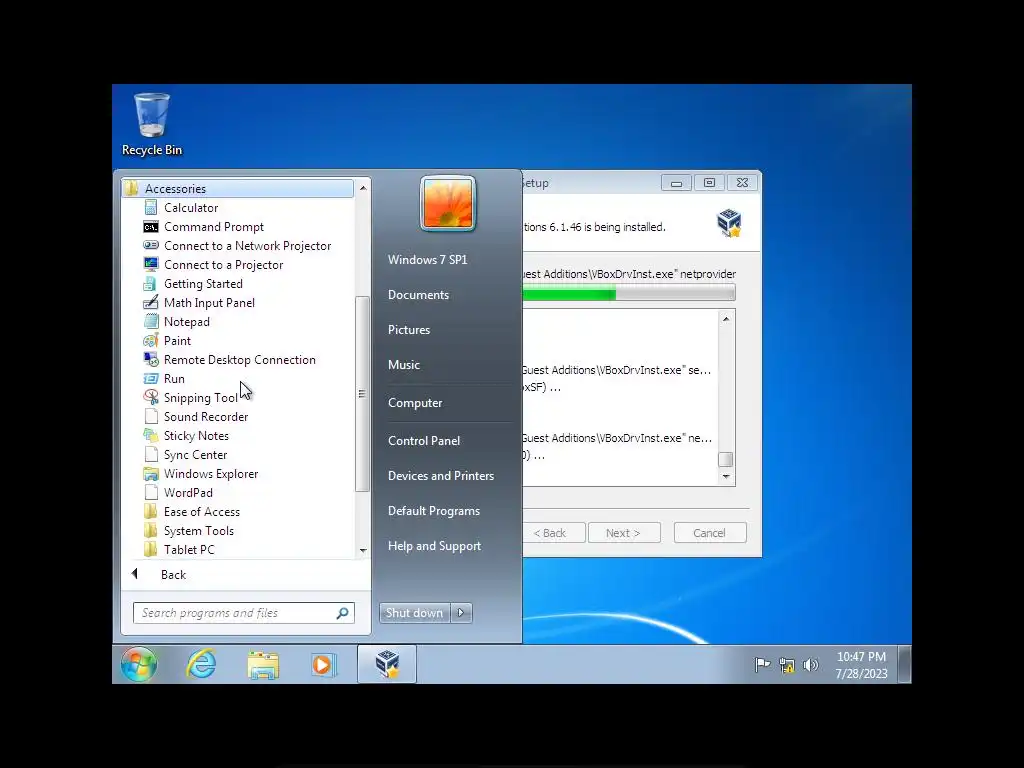Image resolution: width=1024 pixels, height=768 pixels.
Task: Click the 10:47 PM clock
Action: (x=861, y=657)
